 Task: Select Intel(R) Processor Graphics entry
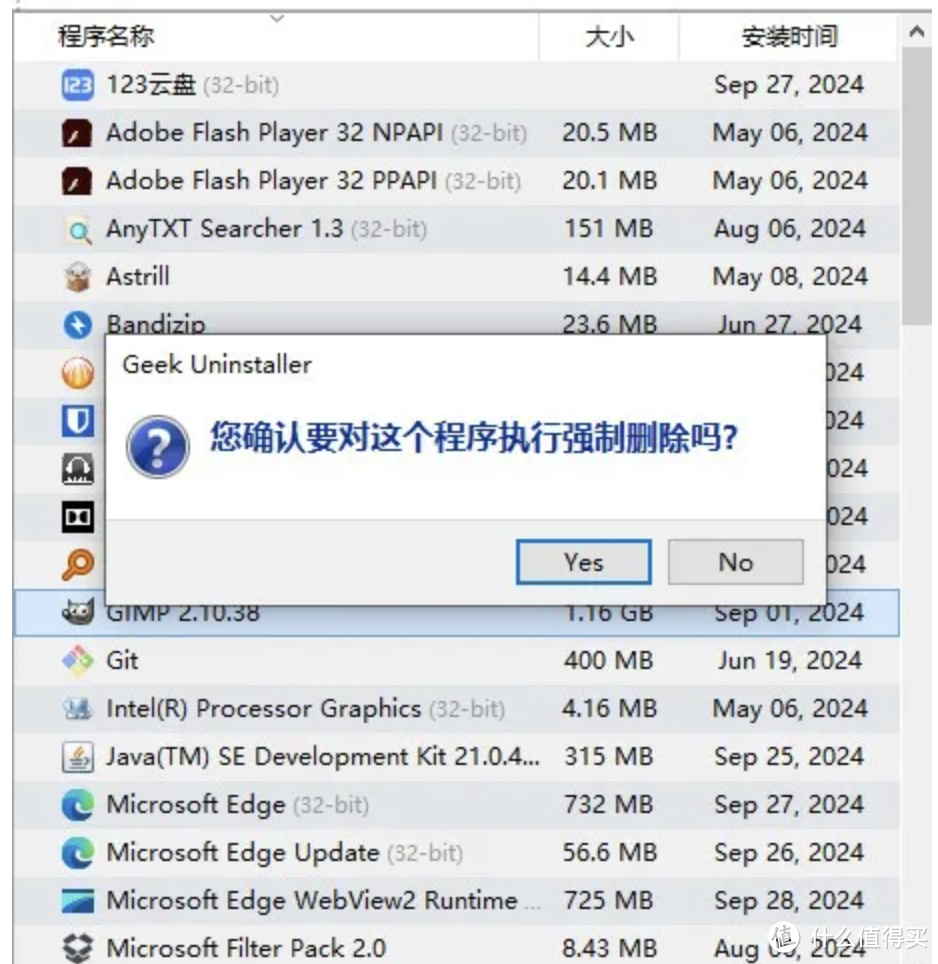point(456,709)
